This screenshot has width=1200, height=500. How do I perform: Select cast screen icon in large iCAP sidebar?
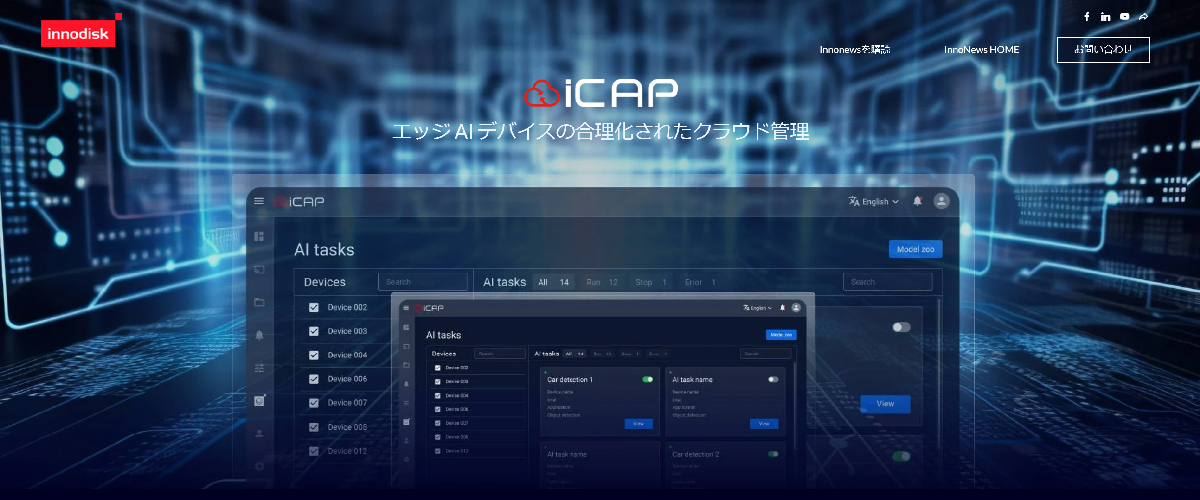click(x=259, y=269)
